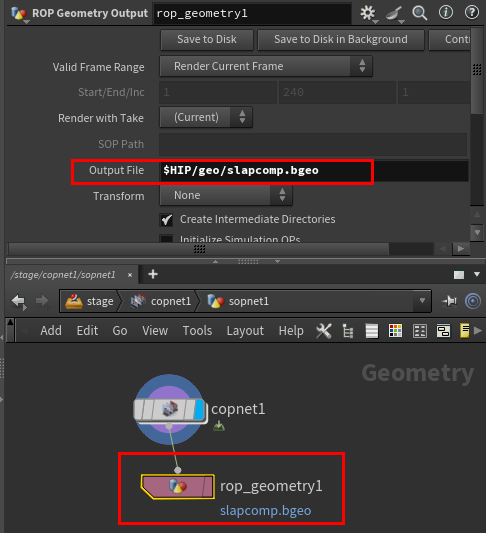Open the Tools menu
Screen dimensions: 486x533
(197, 330)
